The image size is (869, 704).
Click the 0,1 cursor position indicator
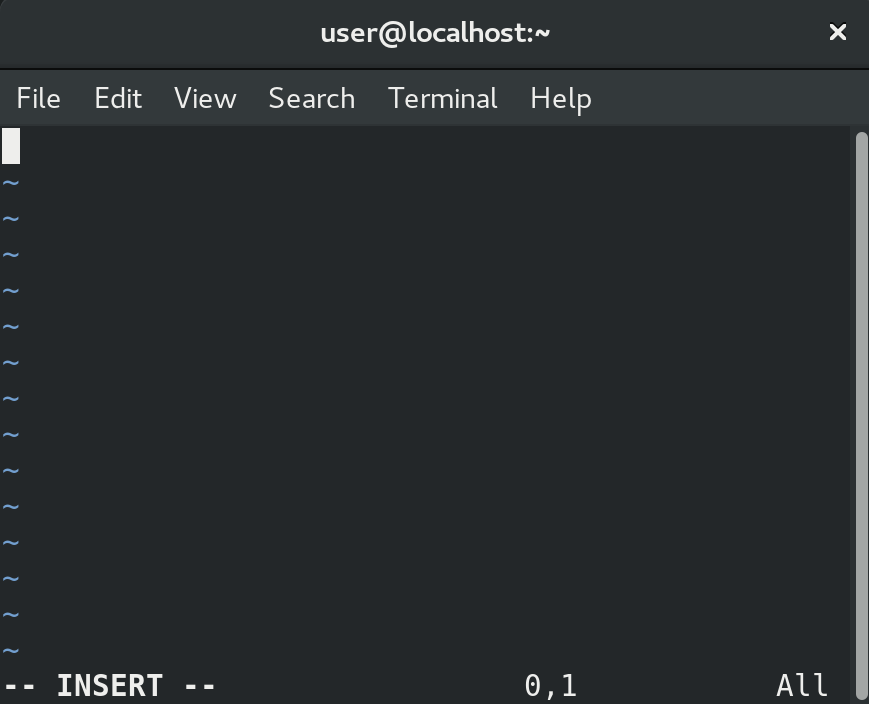[550, 686]
